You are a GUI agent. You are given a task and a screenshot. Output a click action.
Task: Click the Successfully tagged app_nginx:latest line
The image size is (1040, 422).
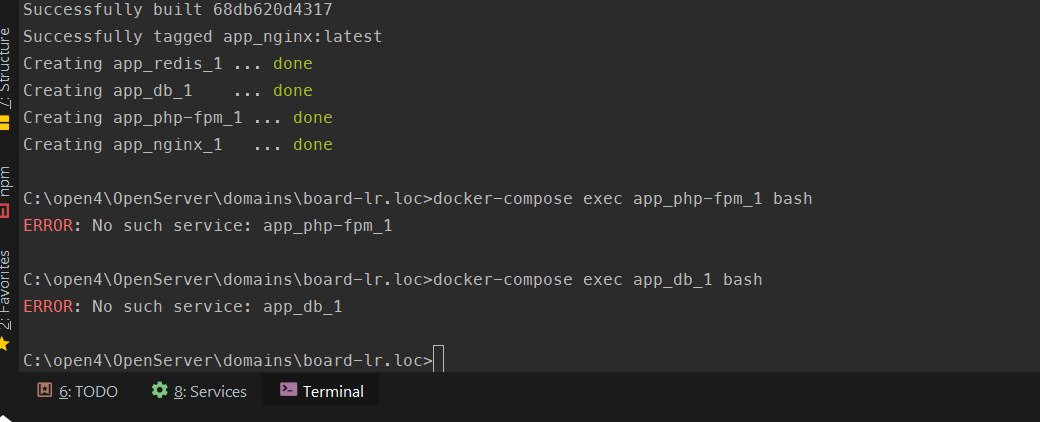point(203,36)
